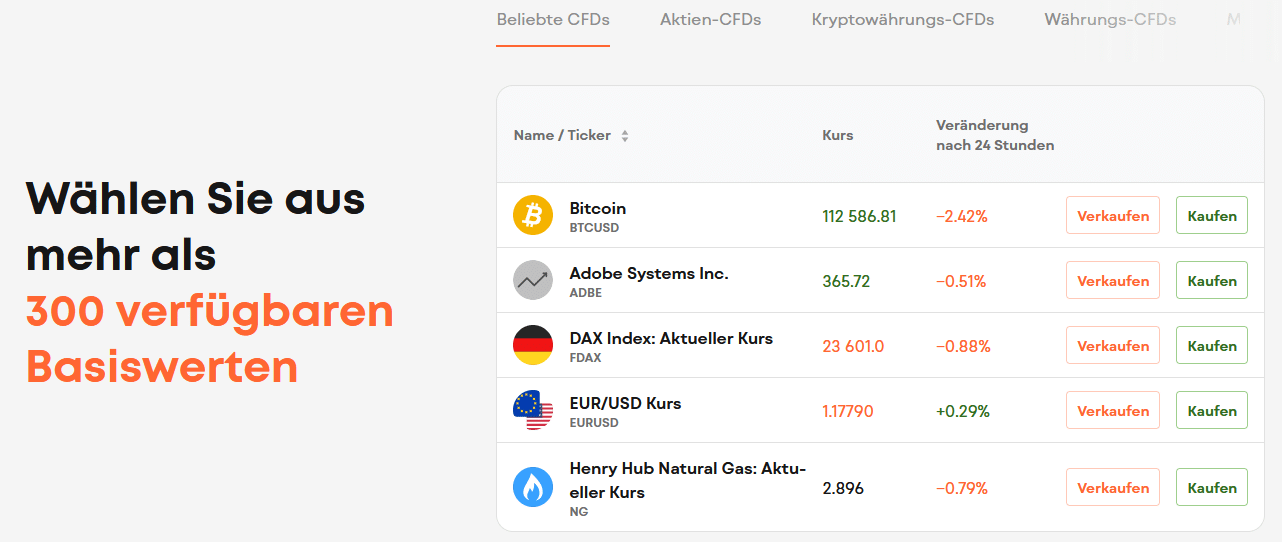Click the BTCUSD ticker text
Viewport: 1282px width, 542px height.
pyautogui.click(x=594, y=228)
